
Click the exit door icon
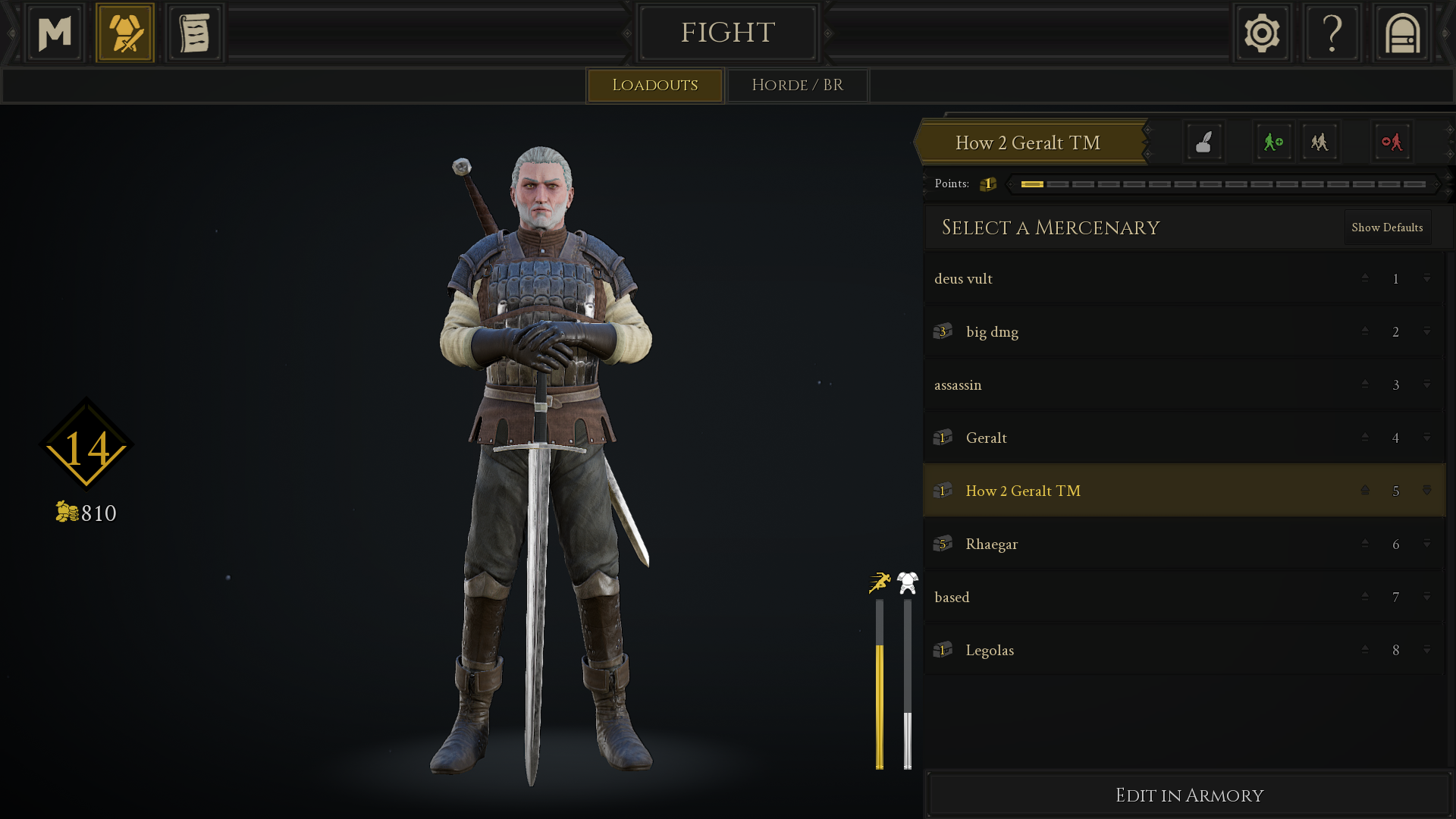1402,33
